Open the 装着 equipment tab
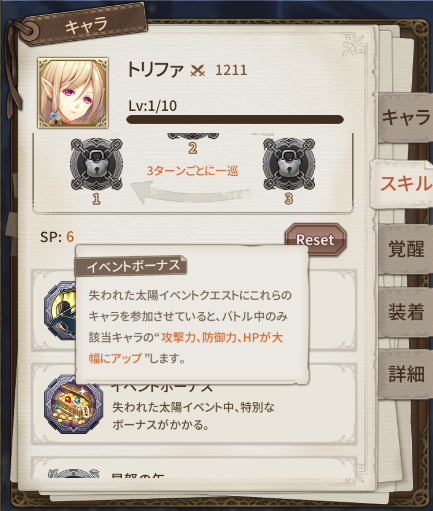 coord(406,312)
